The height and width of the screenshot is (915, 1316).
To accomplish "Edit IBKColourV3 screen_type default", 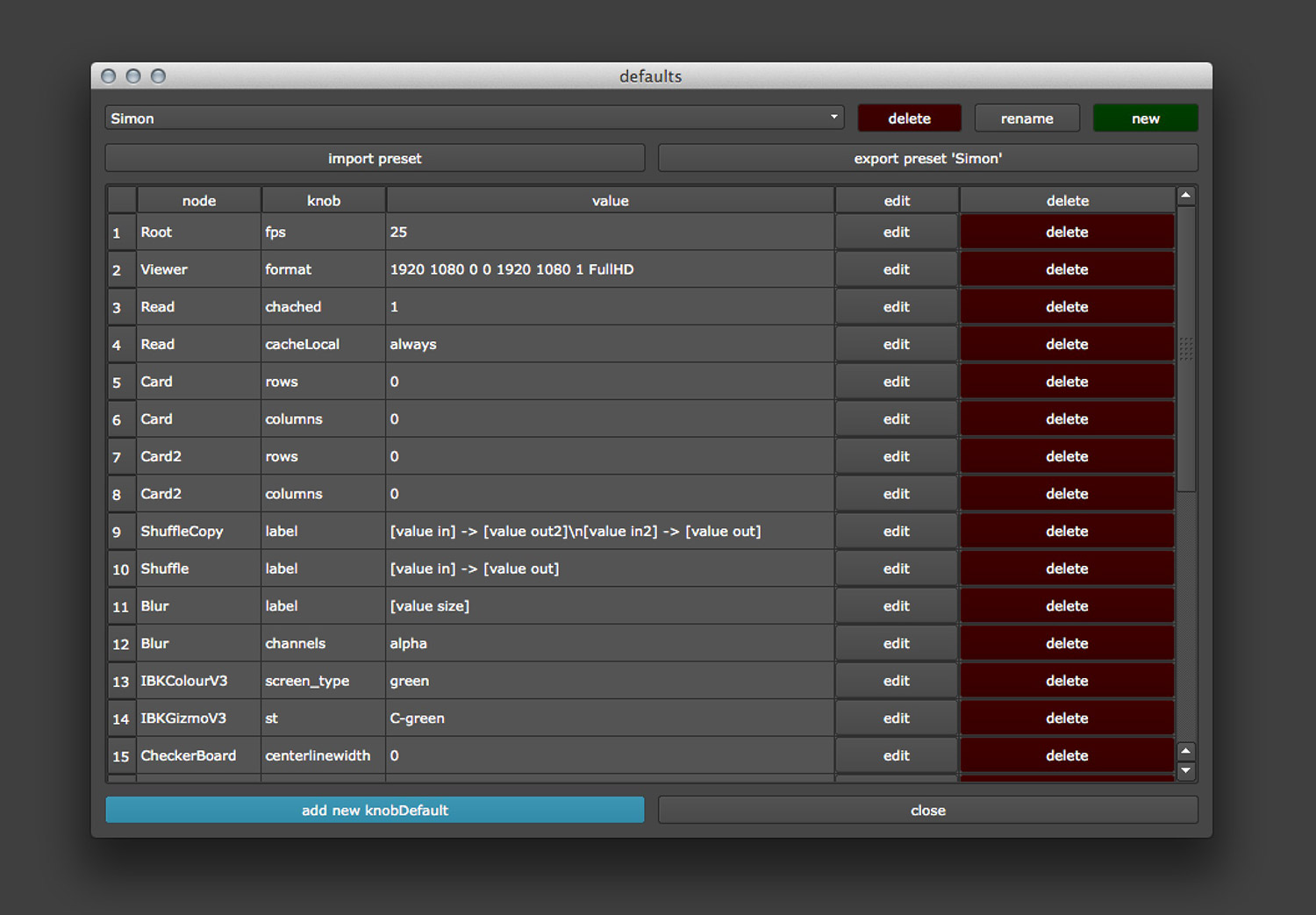I will (896, 682).
